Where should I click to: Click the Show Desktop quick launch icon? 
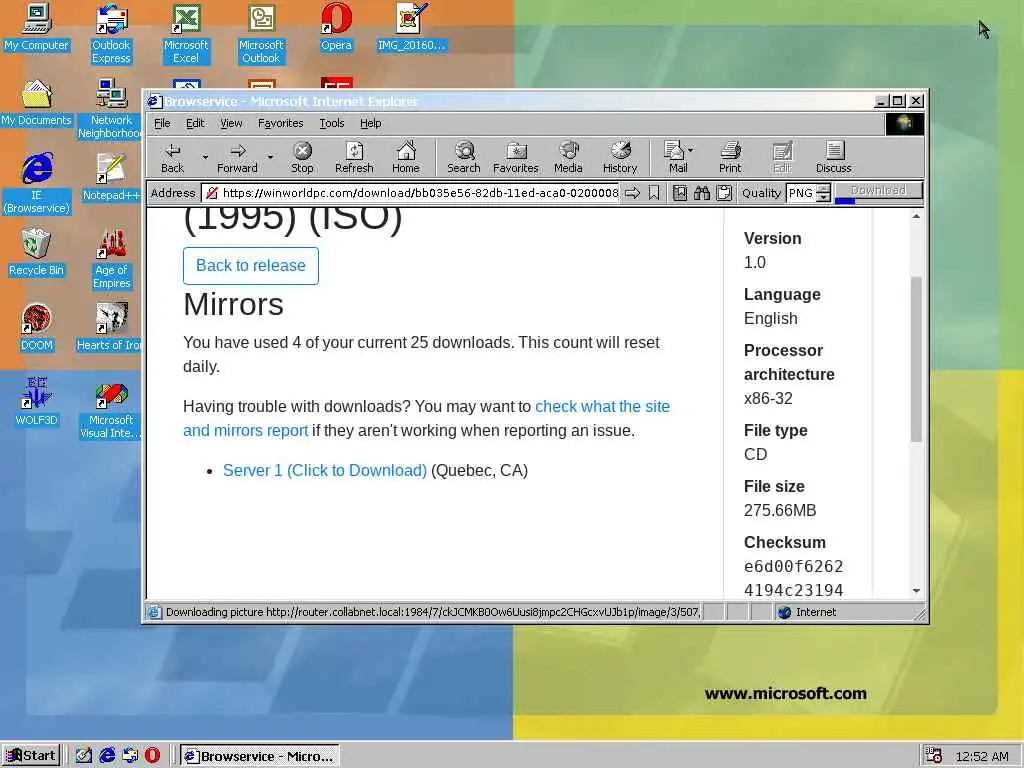(x=84, y=756)
